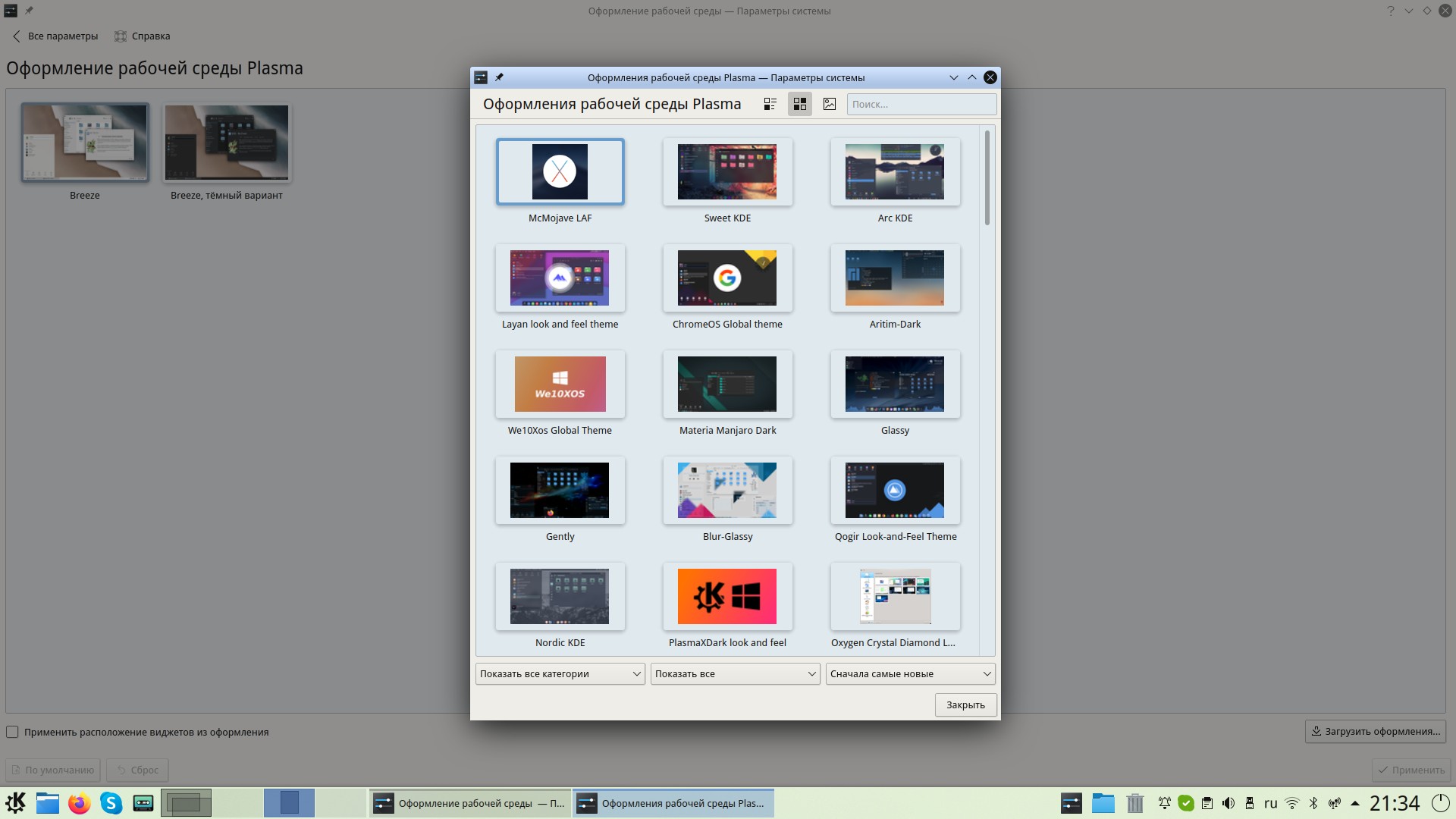Image resolution: width=1456 pixels, height=819 pixels.
Task: Click the volume icon in tray
Action: [x=1228, y=803]
